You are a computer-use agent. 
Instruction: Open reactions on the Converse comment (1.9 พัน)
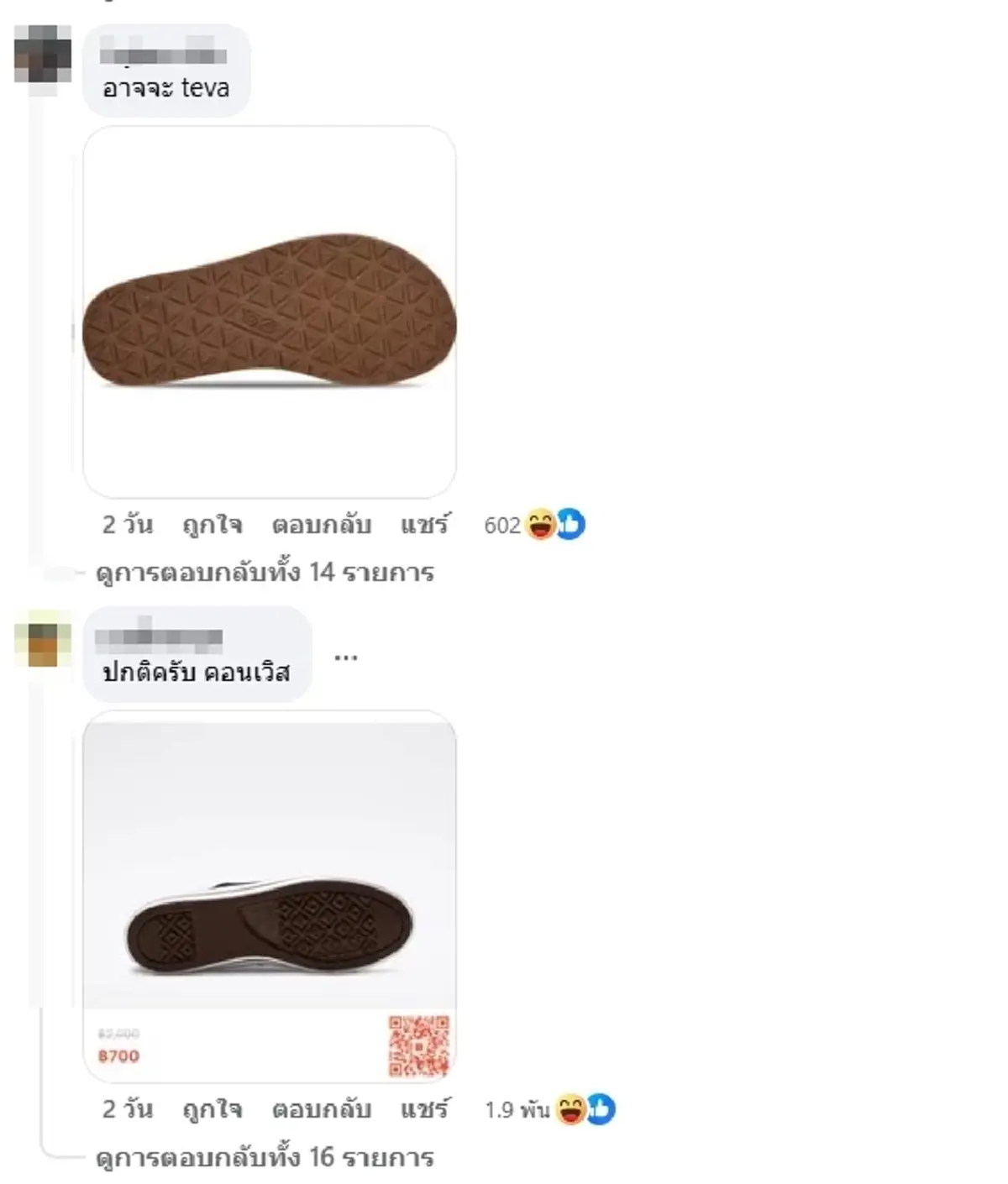pyautogui.click(x=549, y=1109)
